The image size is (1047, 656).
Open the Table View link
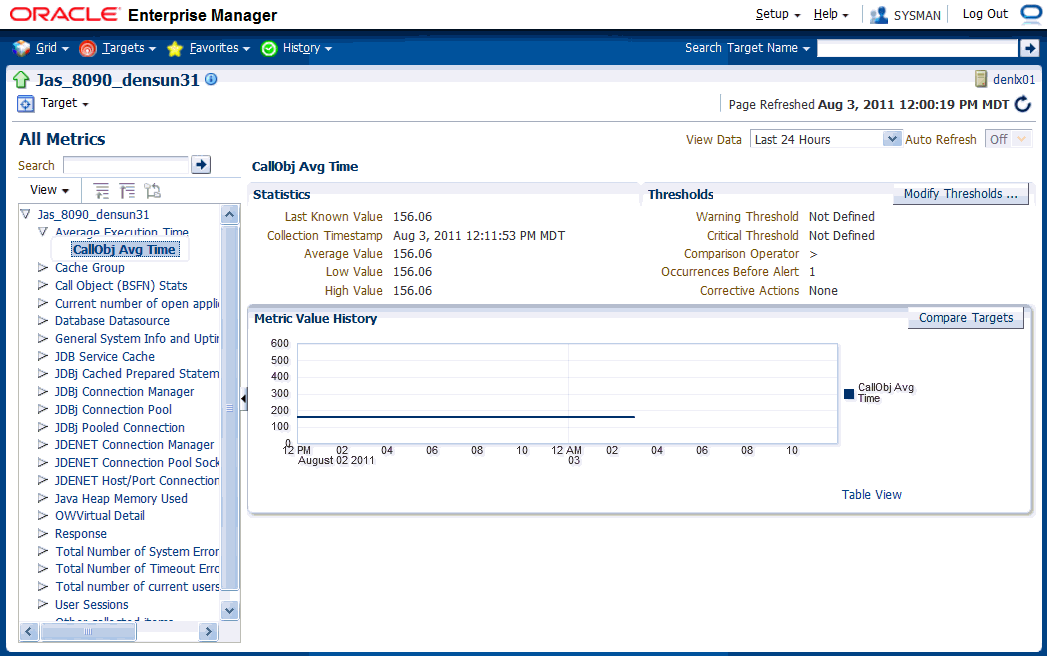point(871,495)
